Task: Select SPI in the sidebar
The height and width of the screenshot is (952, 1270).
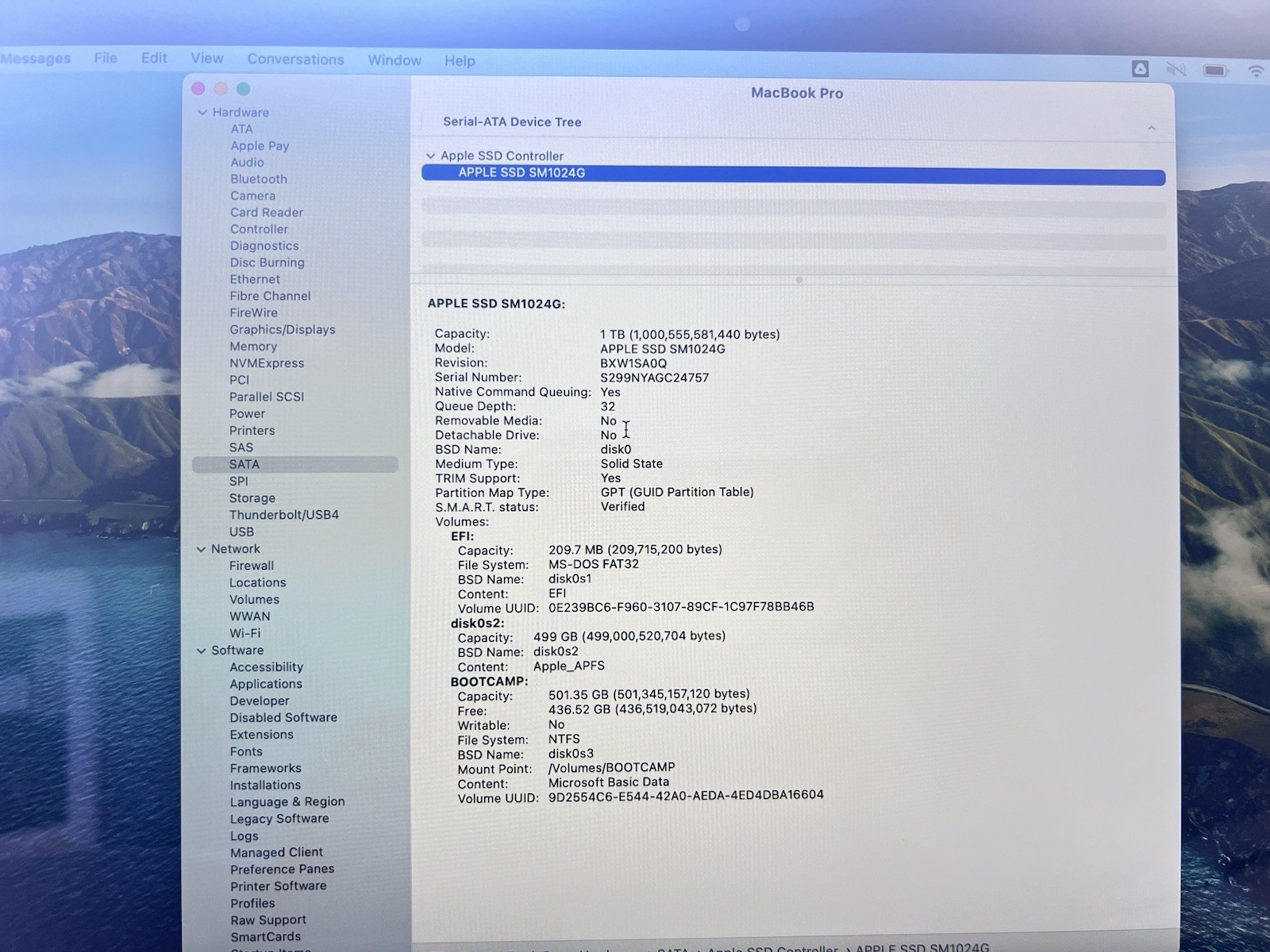Action: [x=238, y=482]
